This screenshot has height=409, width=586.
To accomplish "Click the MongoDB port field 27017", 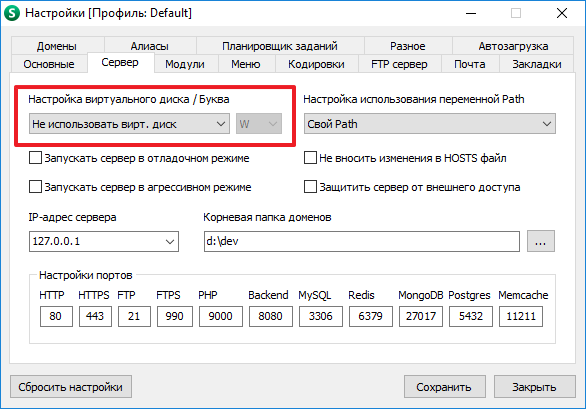I will click(421, 316).
